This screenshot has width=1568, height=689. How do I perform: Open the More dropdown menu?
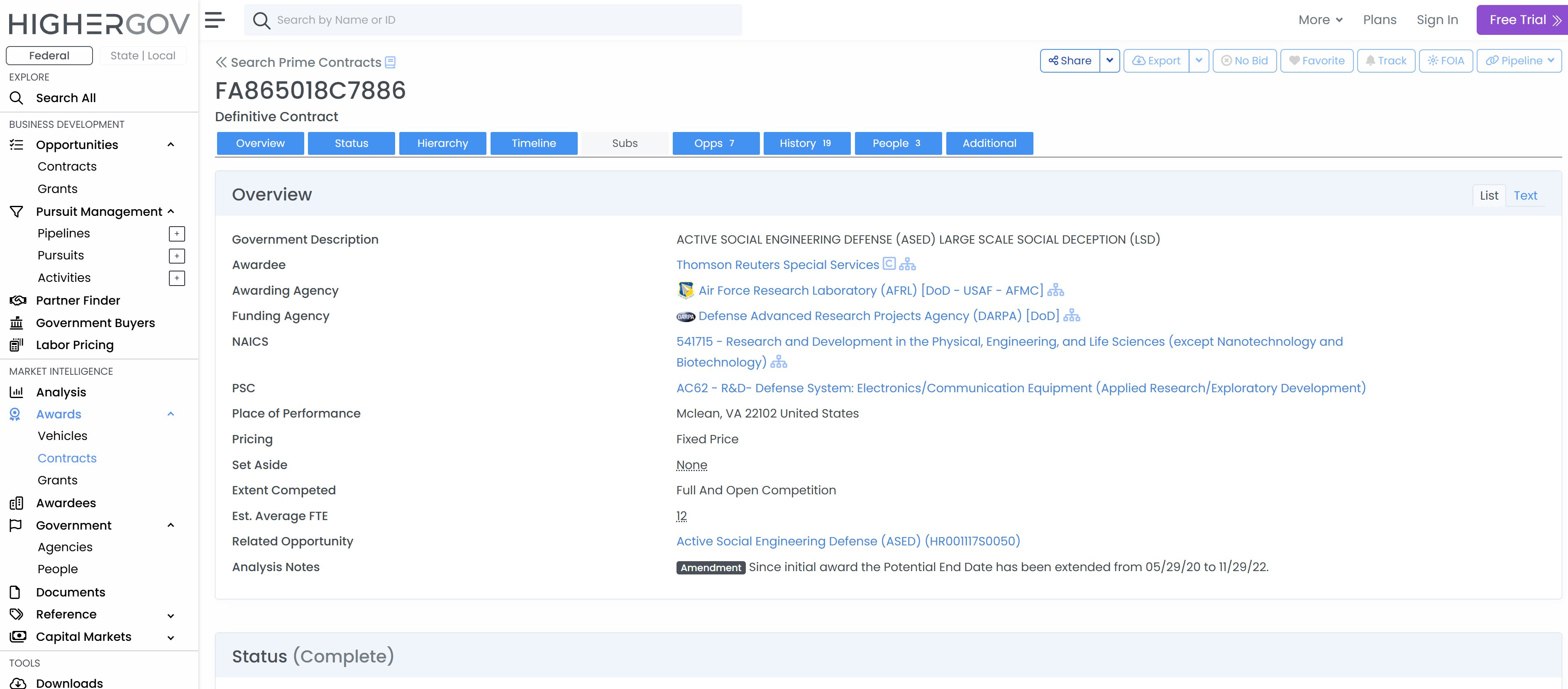coord(1320,20)
